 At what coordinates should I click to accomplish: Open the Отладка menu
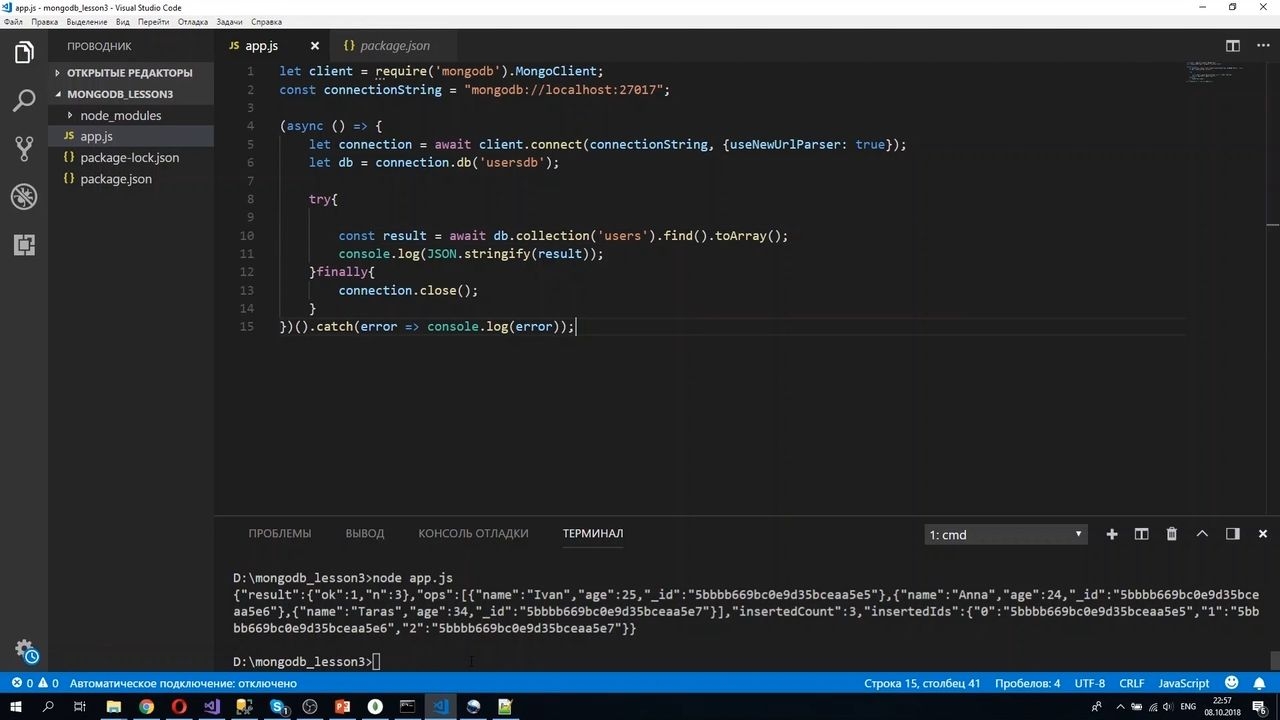click(x=193, y=21)
